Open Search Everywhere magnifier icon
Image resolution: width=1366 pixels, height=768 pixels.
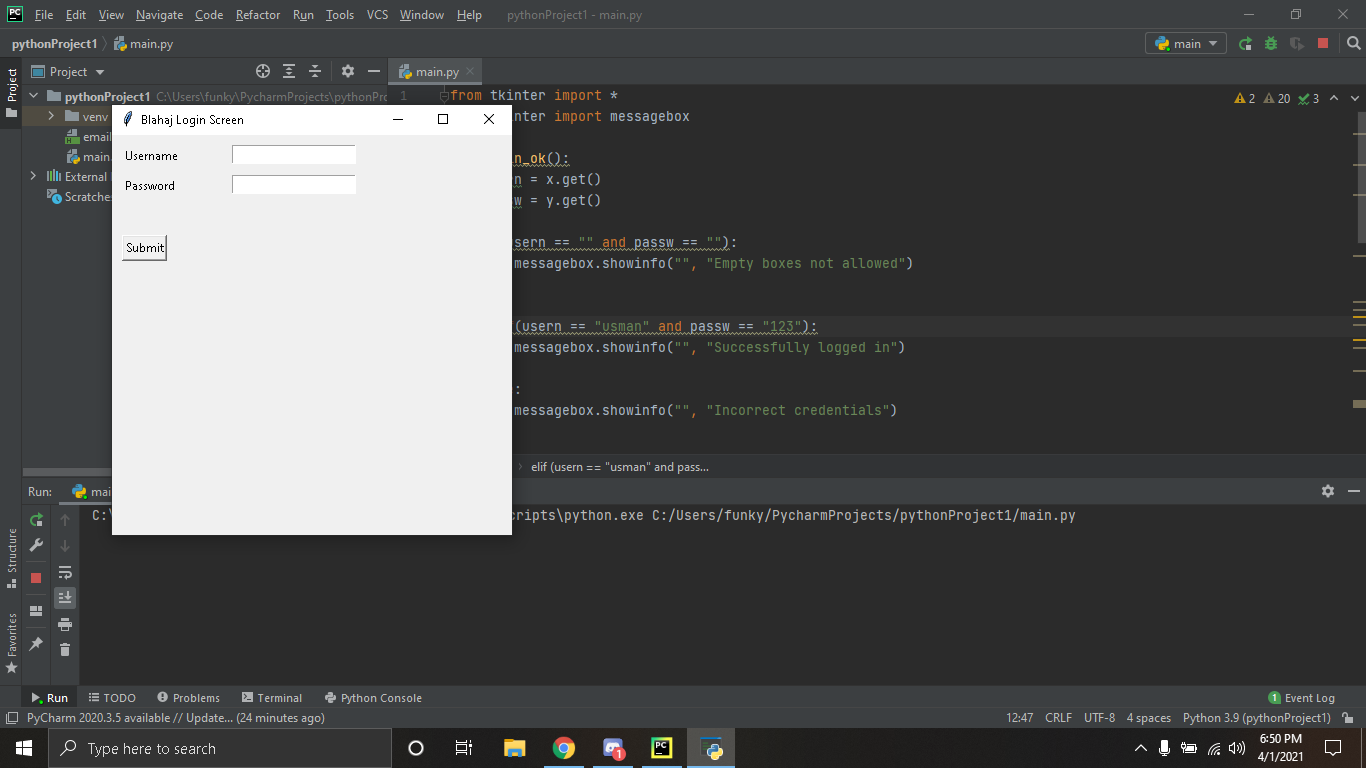click(x=1353, y=44)
